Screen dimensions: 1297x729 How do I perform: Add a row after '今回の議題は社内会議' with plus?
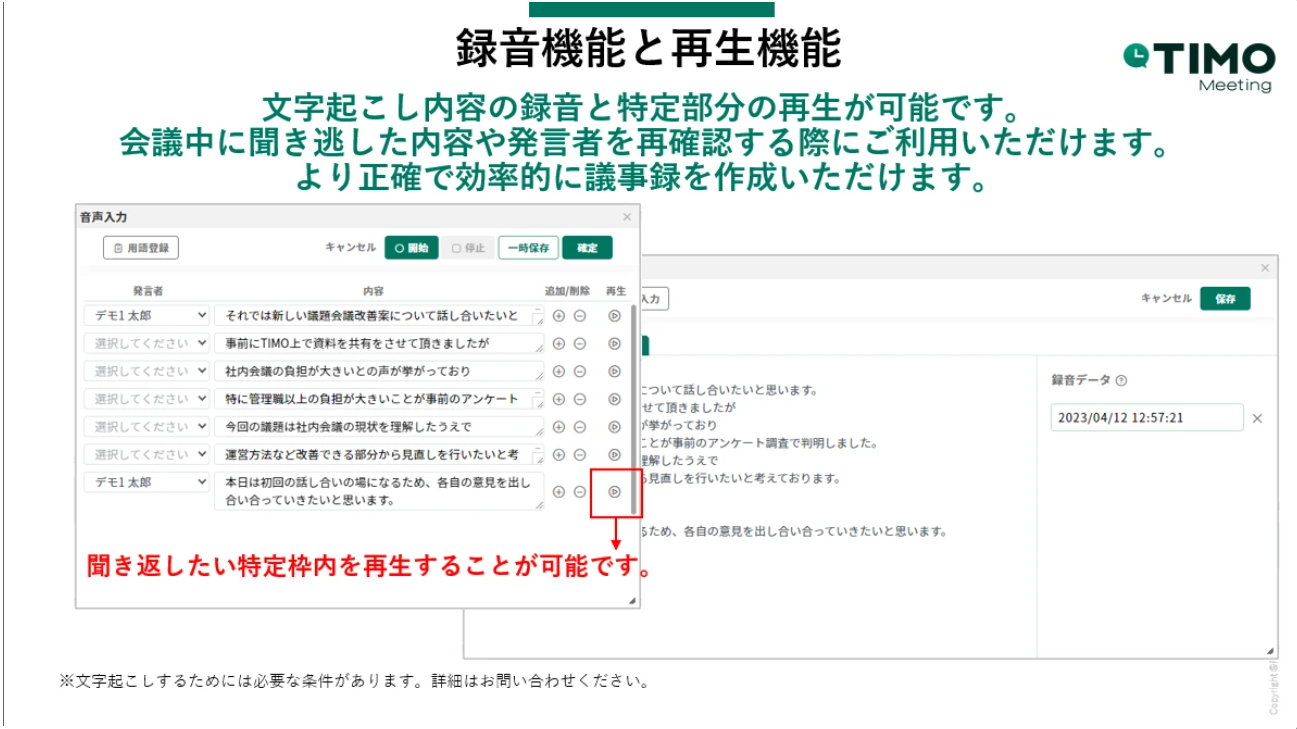(559, 427)
